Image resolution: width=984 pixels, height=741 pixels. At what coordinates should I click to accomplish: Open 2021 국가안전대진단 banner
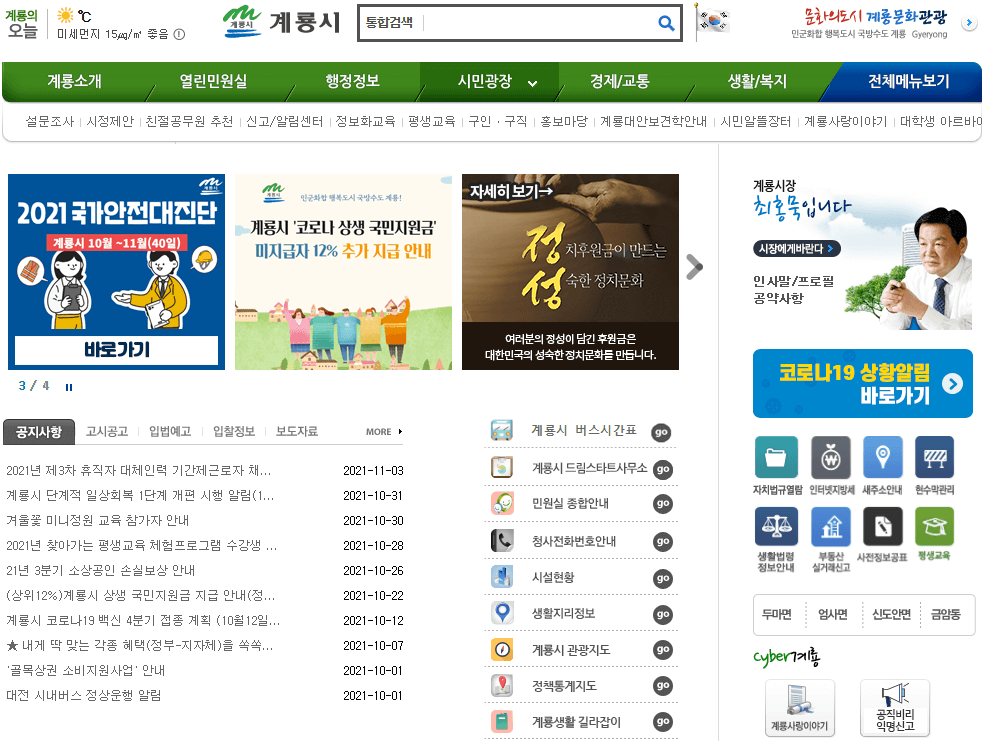coord(116,272)
